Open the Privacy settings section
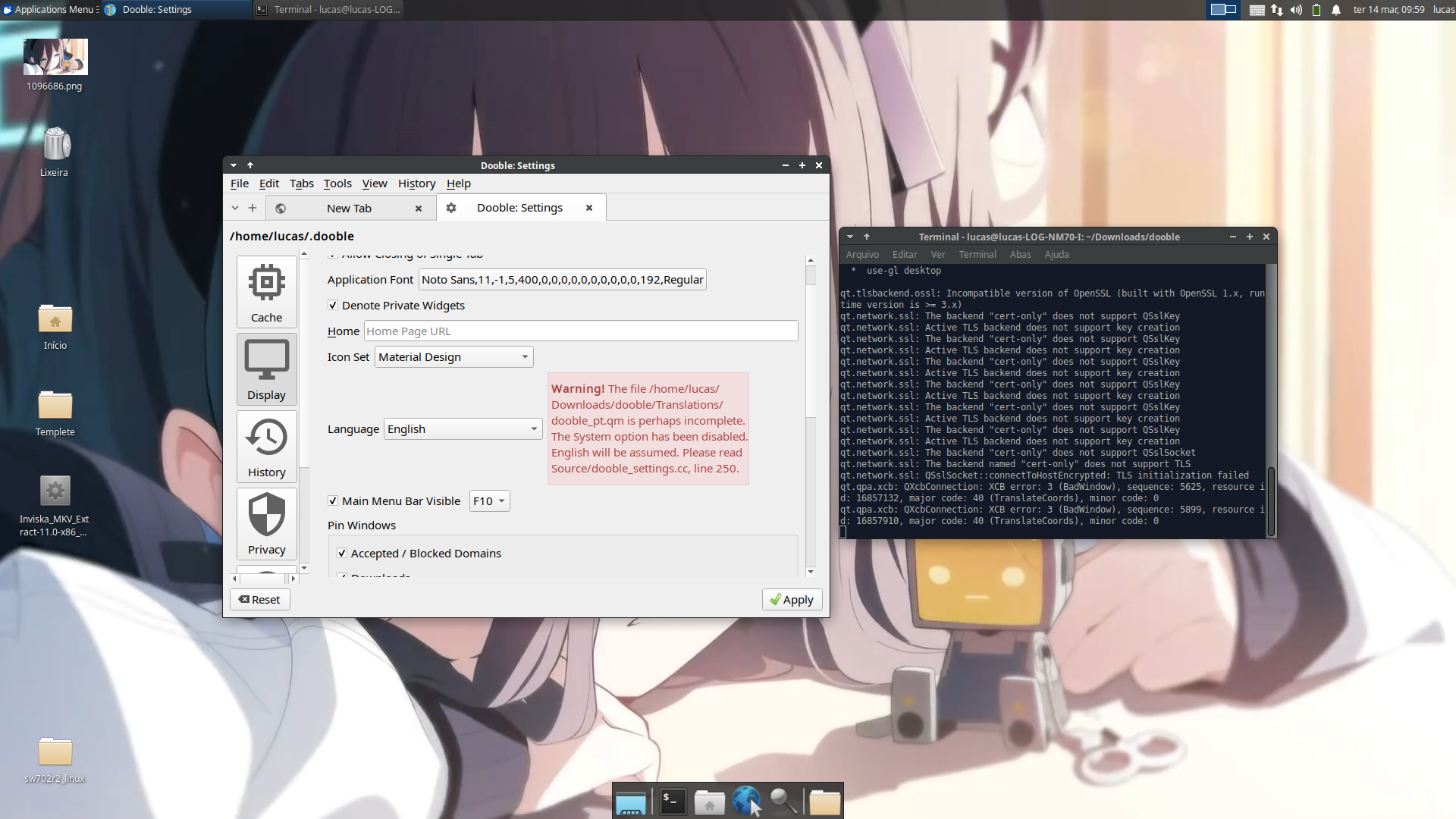This screenshot has width=1456, height=819. click(x=266, y=525)
